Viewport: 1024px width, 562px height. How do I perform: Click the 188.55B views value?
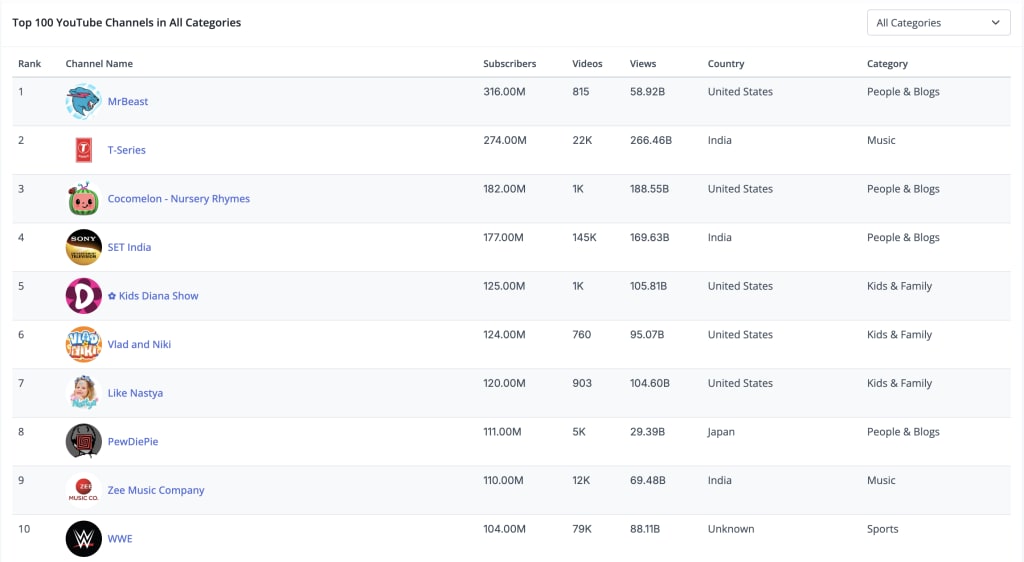(x=649, y=189)
